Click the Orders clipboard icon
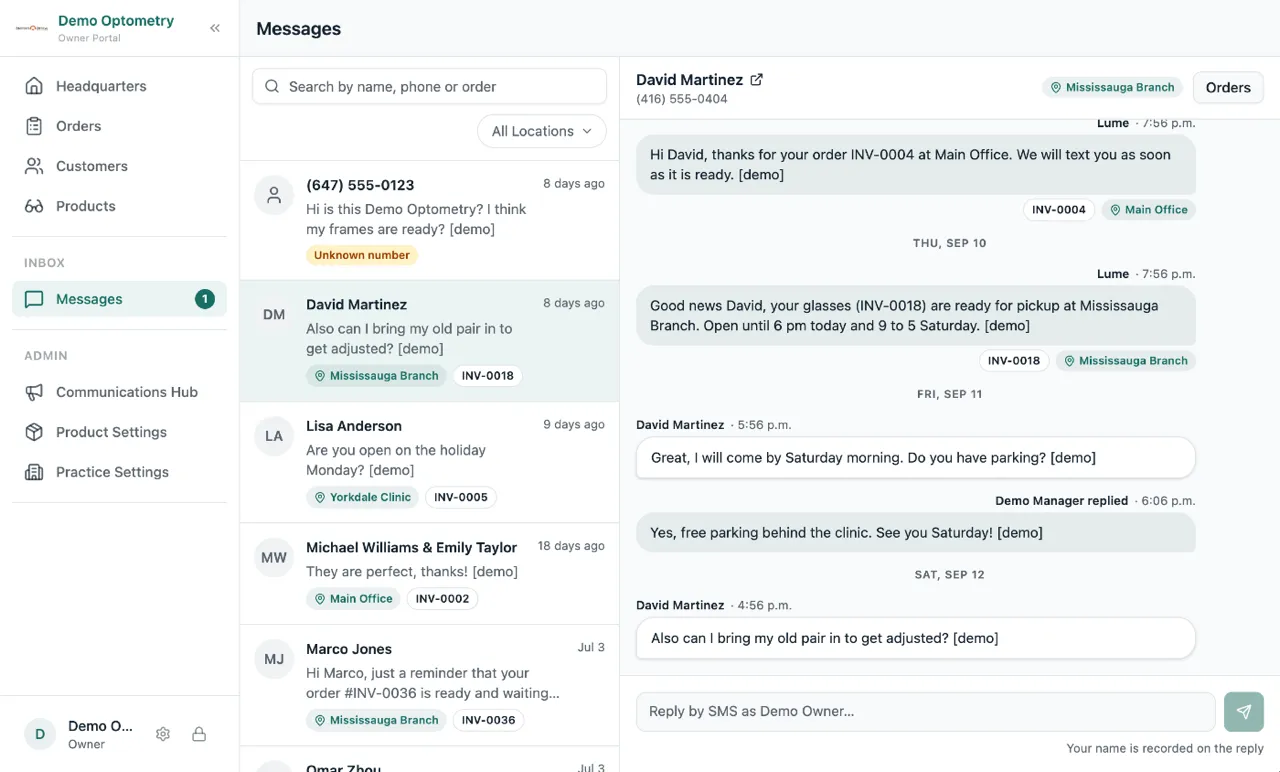The height and width of the screenshot is (772, 1280). 34,126
